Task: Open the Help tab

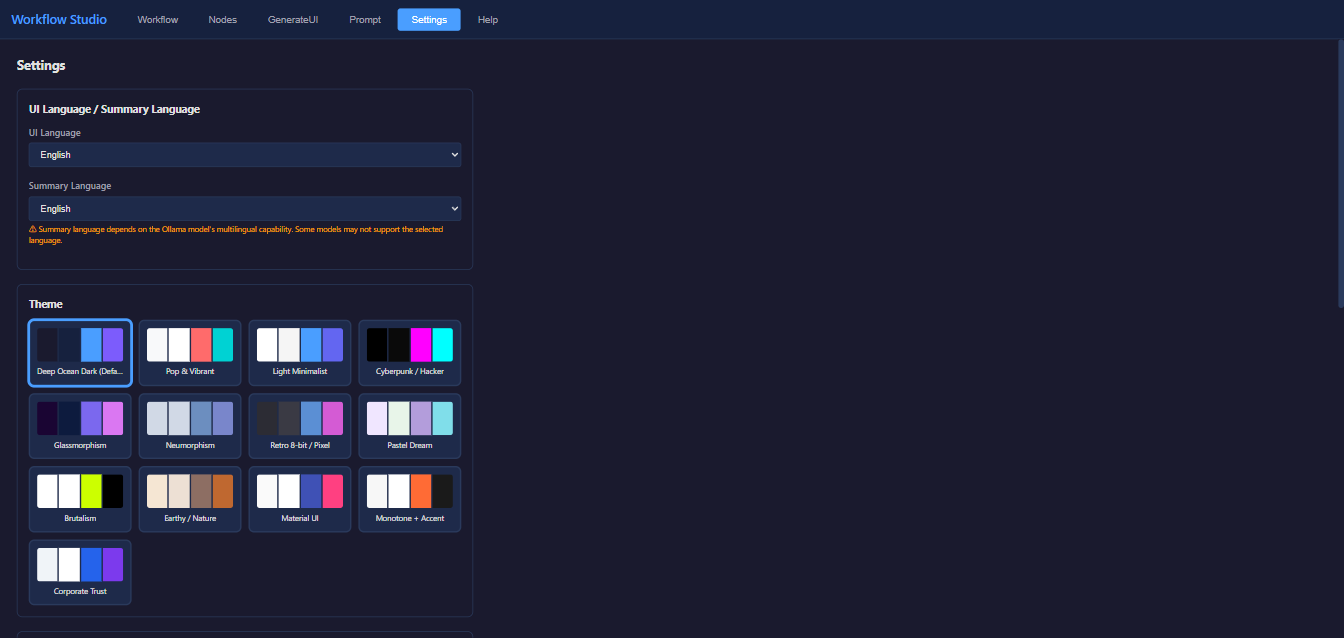Action: pyautogui.click(x=488, y=20)
